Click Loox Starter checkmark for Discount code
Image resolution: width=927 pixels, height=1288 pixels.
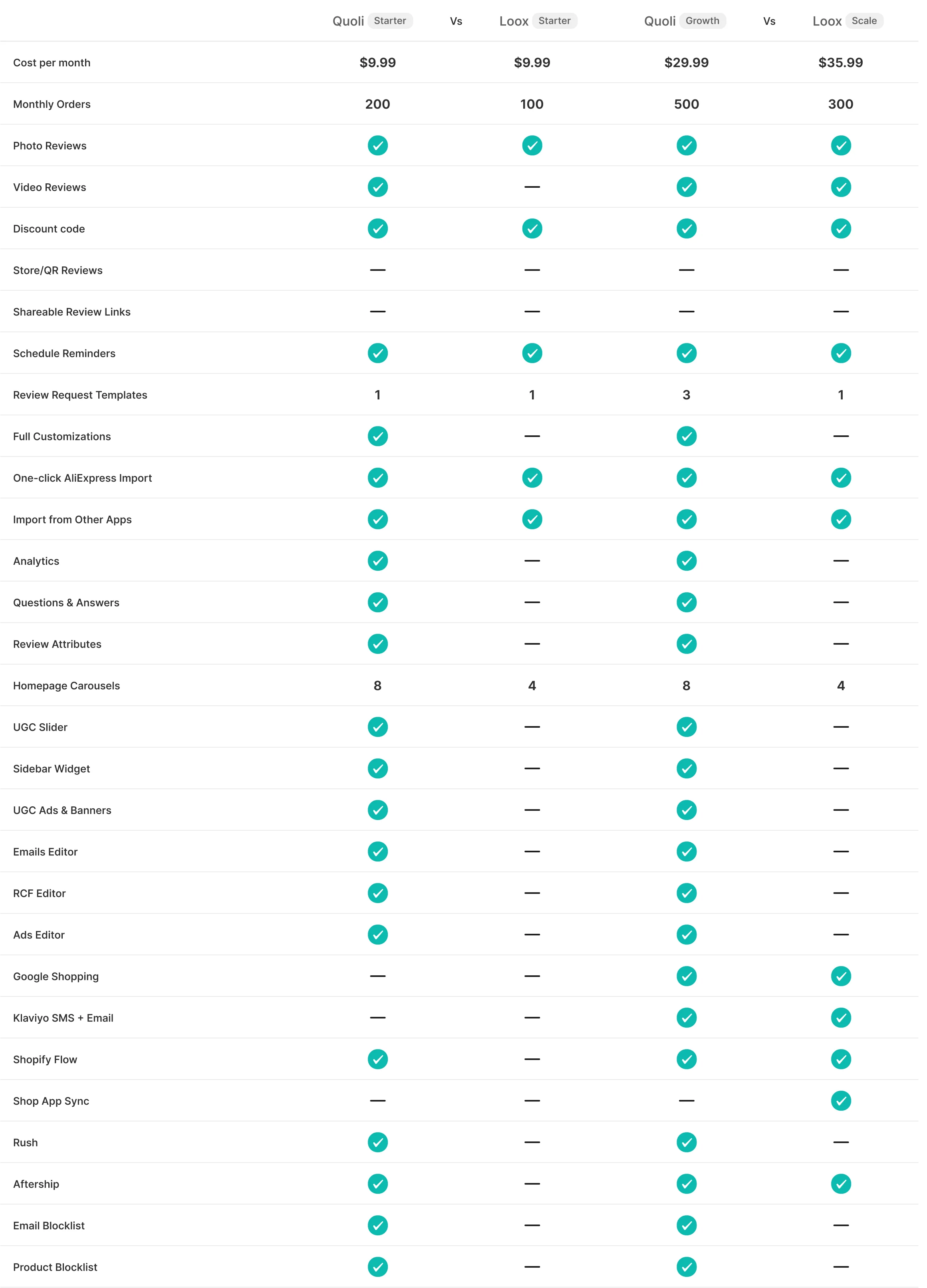(x=532, y=228)
